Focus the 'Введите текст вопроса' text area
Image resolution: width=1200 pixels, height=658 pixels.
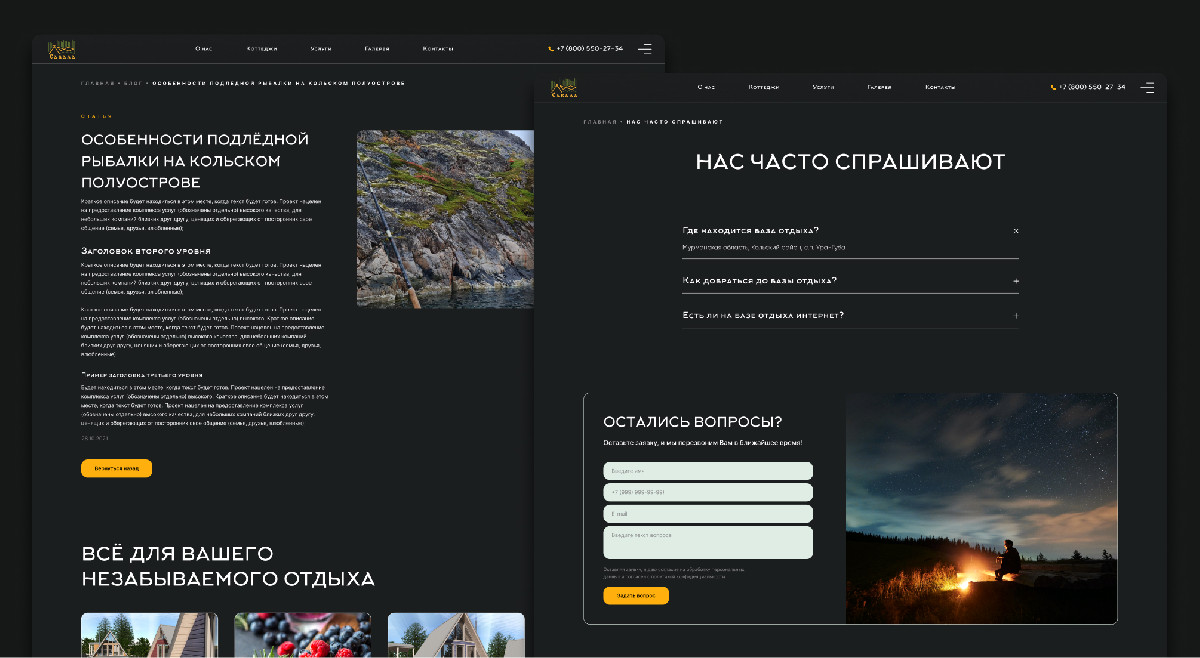pos(708,543)
